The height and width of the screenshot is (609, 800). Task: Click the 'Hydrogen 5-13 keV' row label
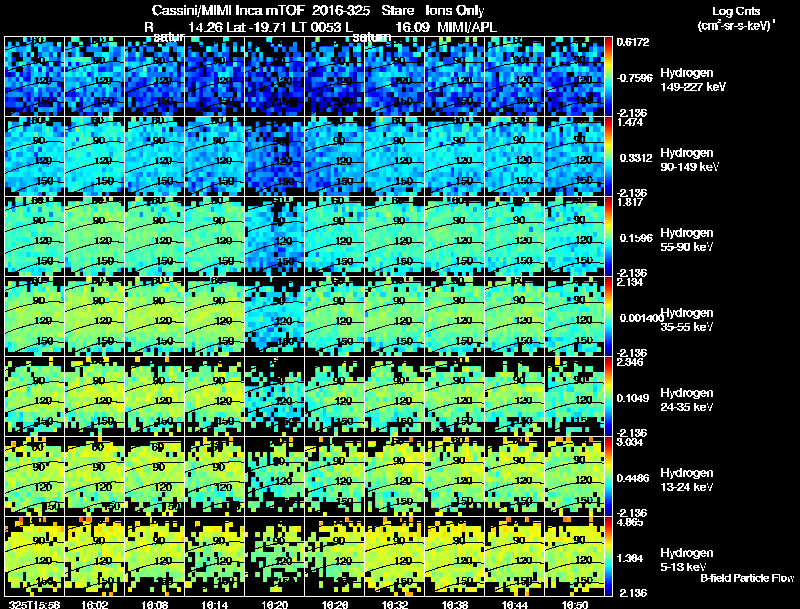tap(687, 560)
